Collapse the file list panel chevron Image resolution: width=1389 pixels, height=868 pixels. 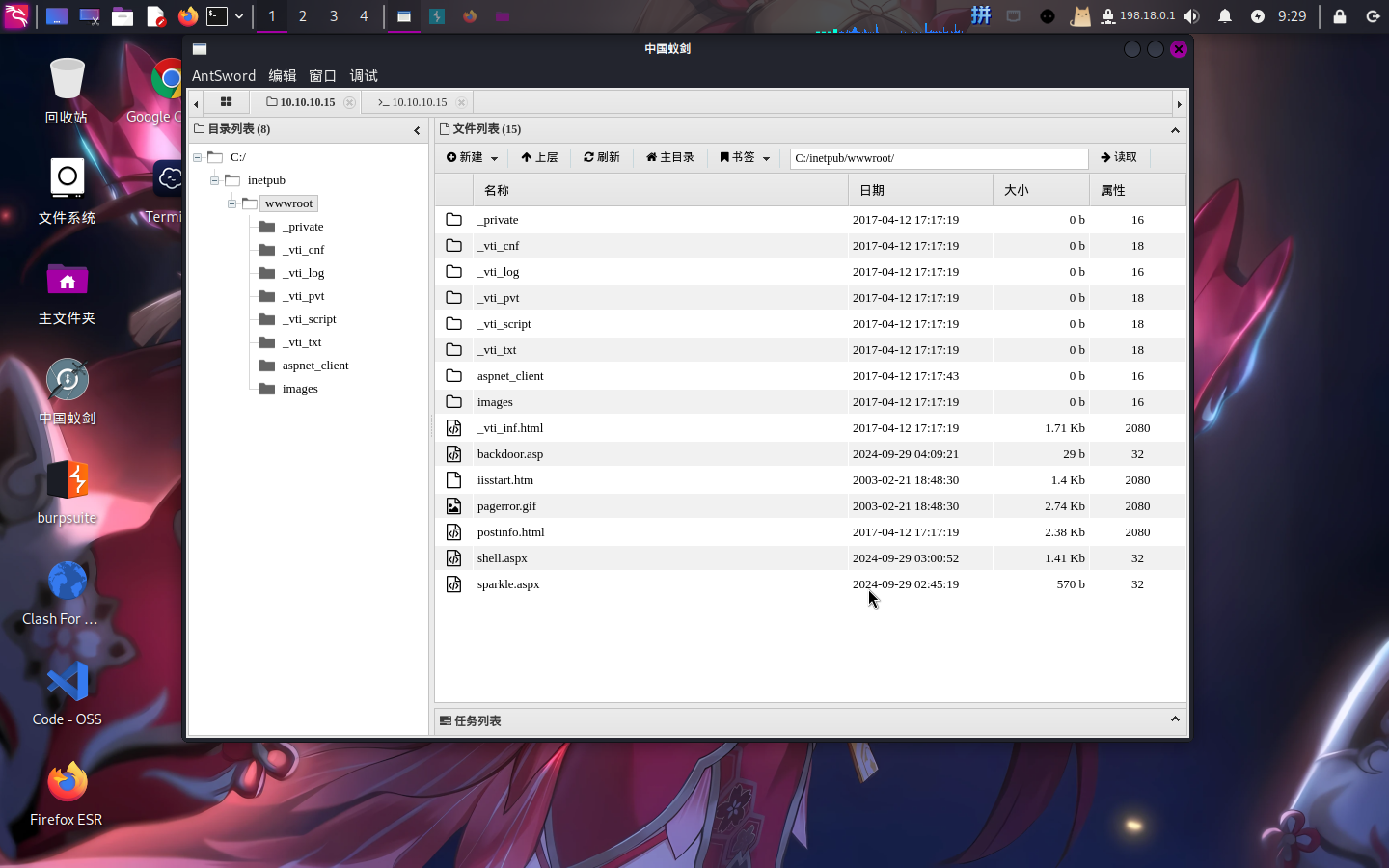(1175, 130)
